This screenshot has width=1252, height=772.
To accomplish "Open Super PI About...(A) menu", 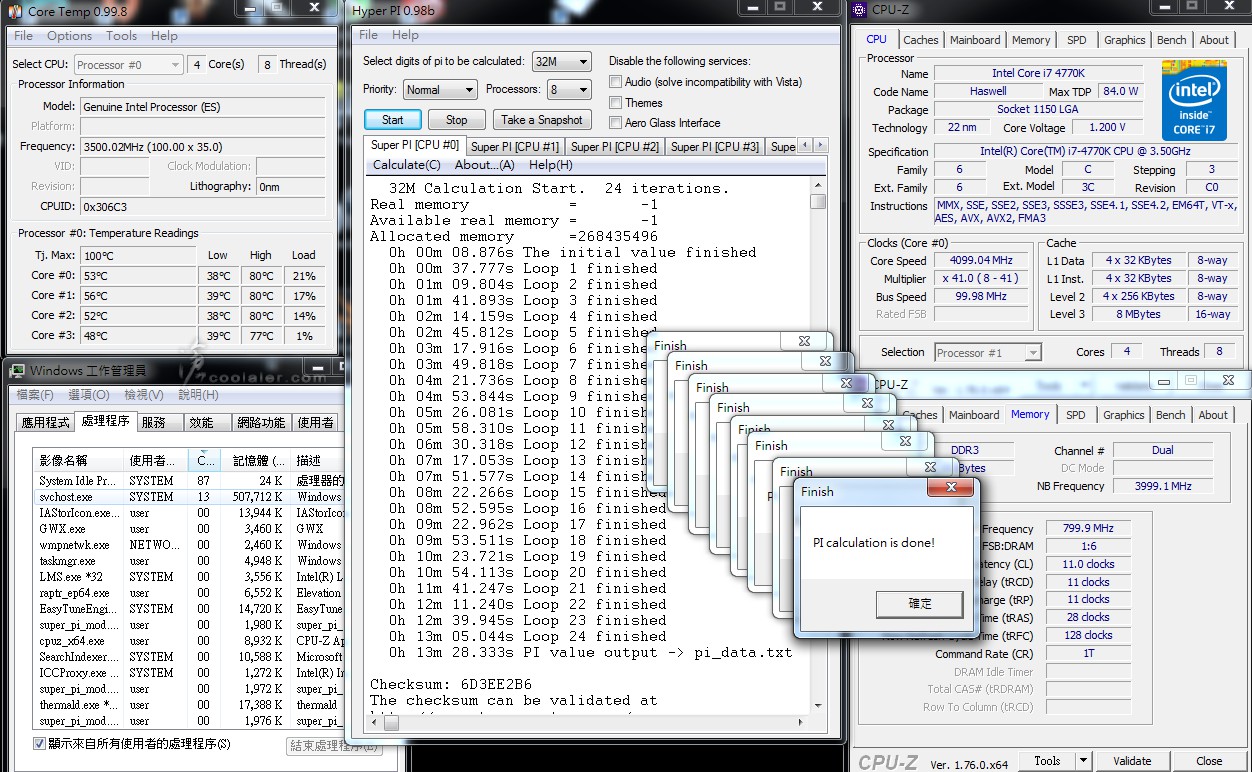I will click(484, 165).
